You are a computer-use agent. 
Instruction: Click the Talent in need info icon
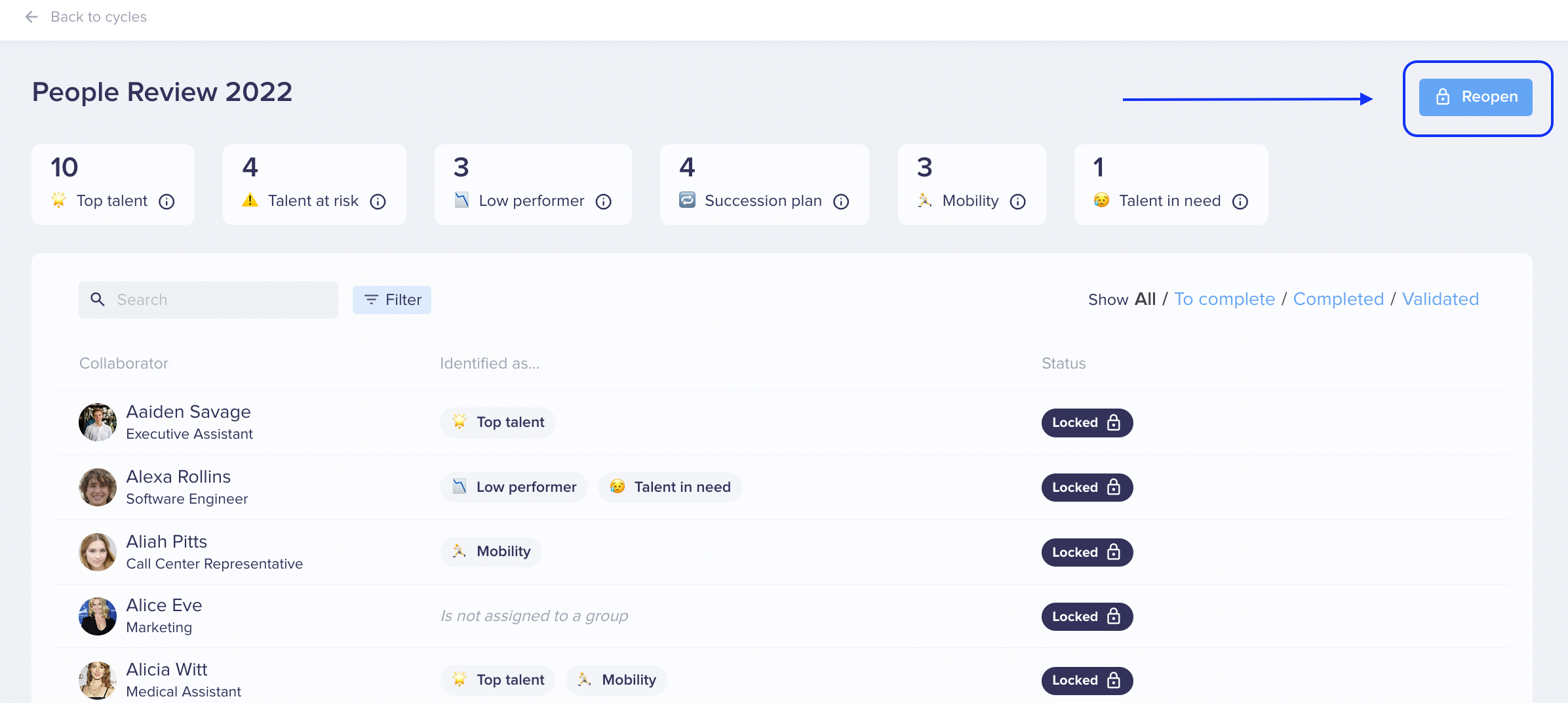pyautogui.click(x=1240, y=201)
